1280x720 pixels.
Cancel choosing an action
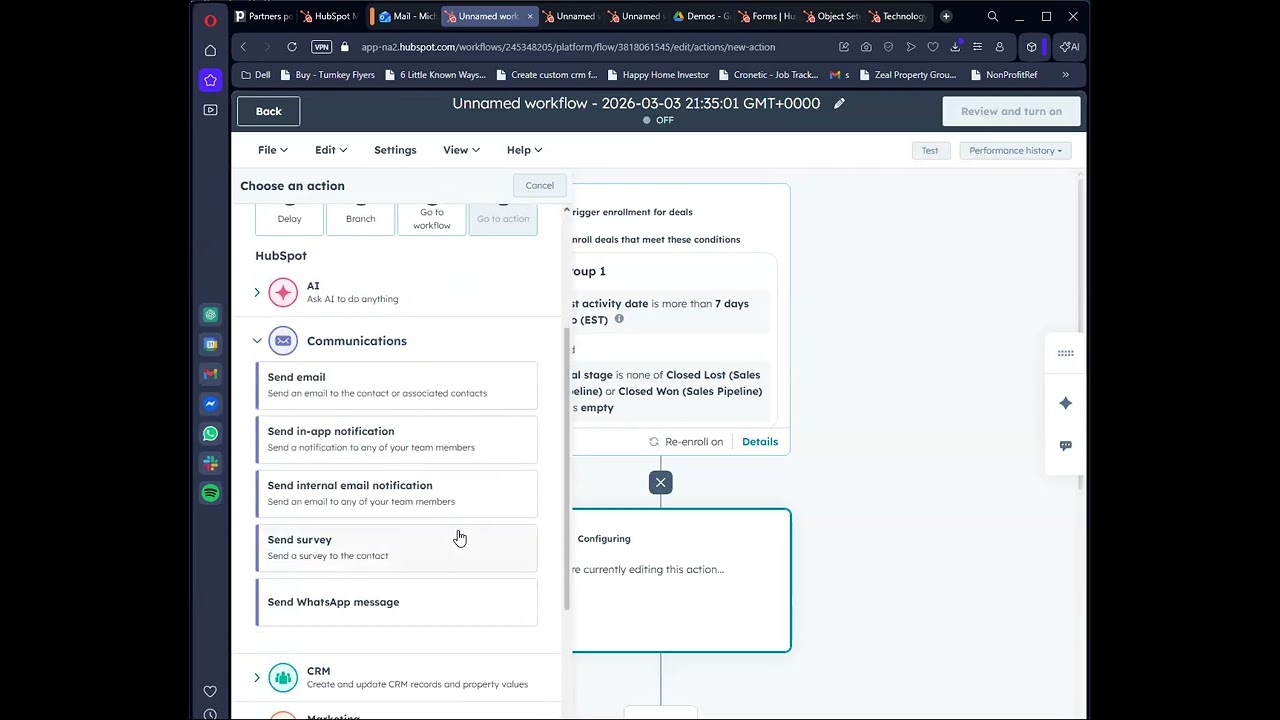click(x=539, y=185)
